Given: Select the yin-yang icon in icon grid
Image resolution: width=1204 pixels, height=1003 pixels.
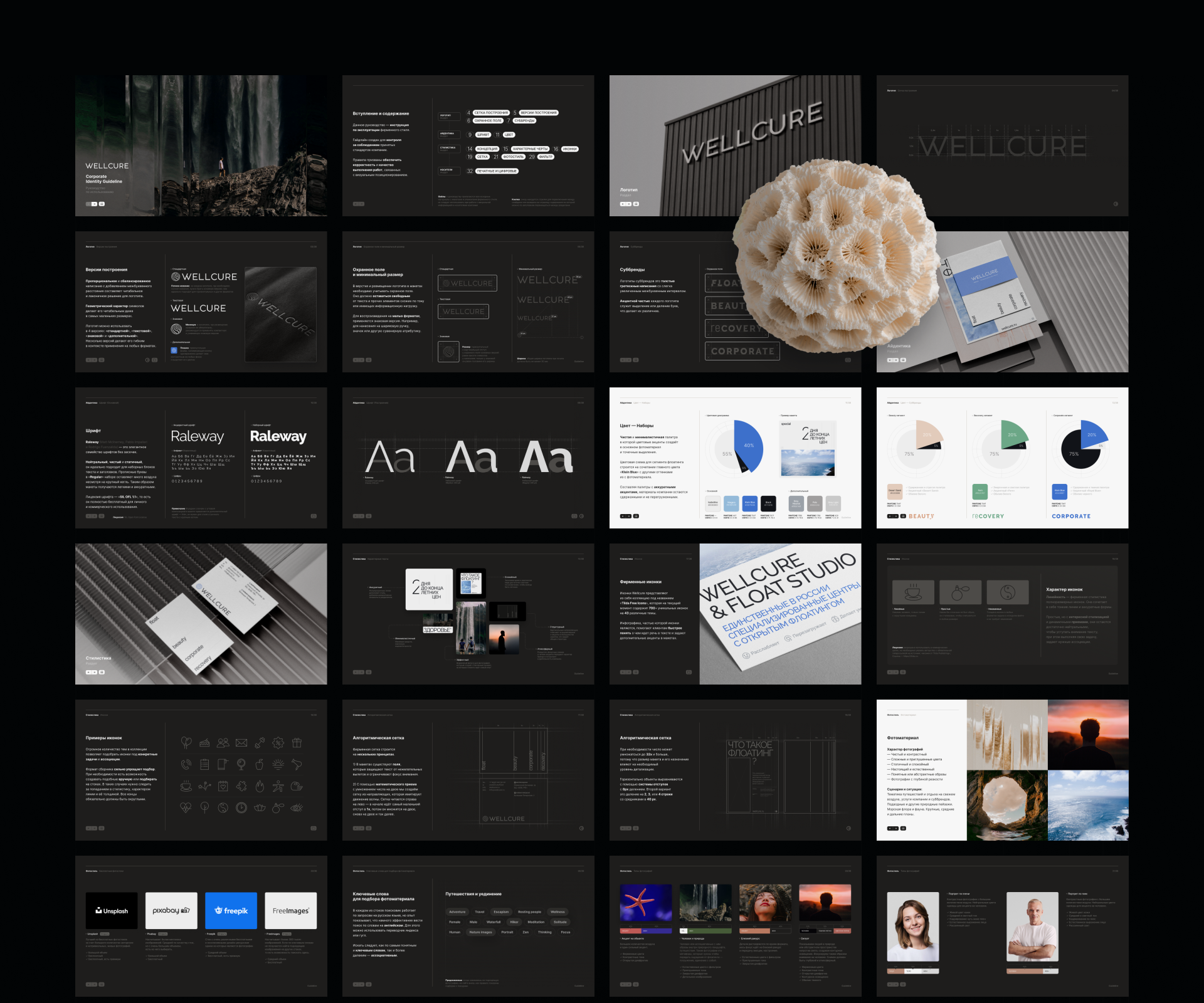Looking at the screenshot, I should click(x=223, y=807).
